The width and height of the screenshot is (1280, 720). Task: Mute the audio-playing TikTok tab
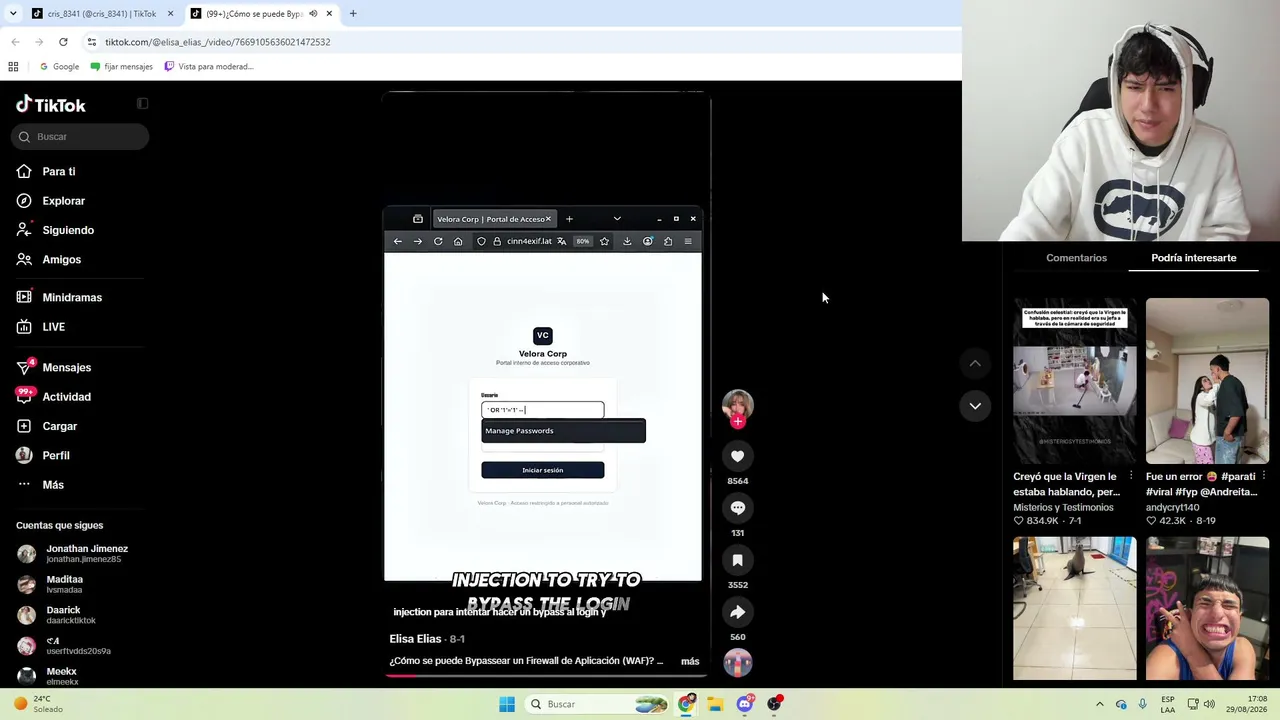313,14
